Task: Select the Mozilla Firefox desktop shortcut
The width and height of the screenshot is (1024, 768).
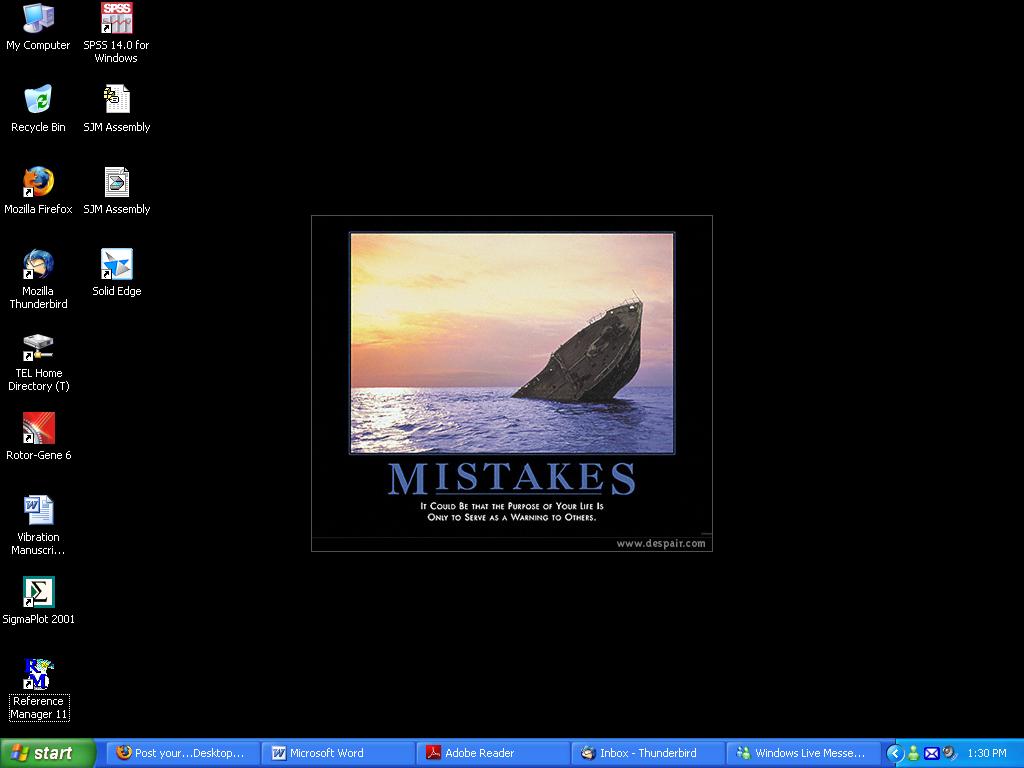Action: pyautogui.click(x=38, y=191)
